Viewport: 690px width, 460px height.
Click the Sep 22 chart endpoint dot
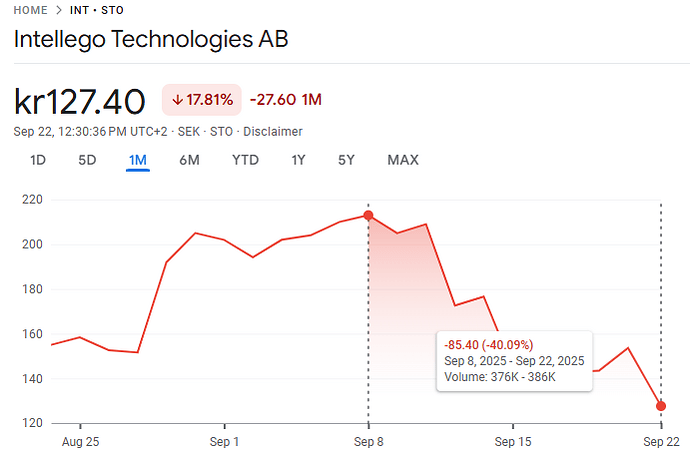tap(661, 406)
